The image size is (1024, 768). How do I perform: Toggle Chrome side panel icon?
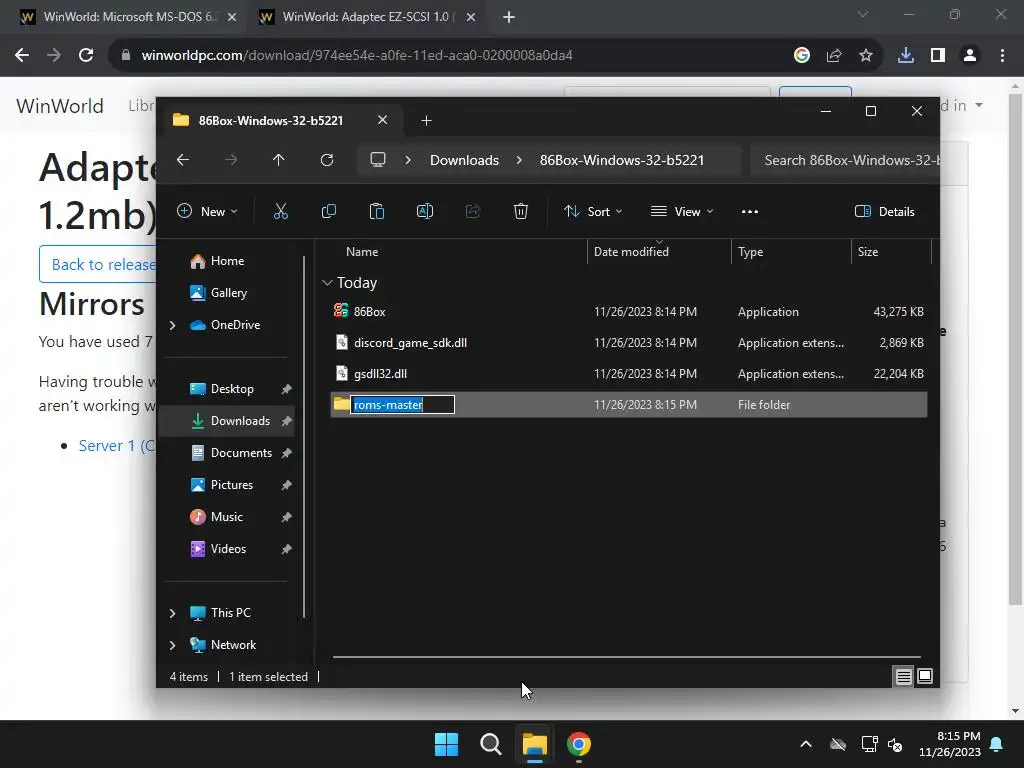click(938, 56)
